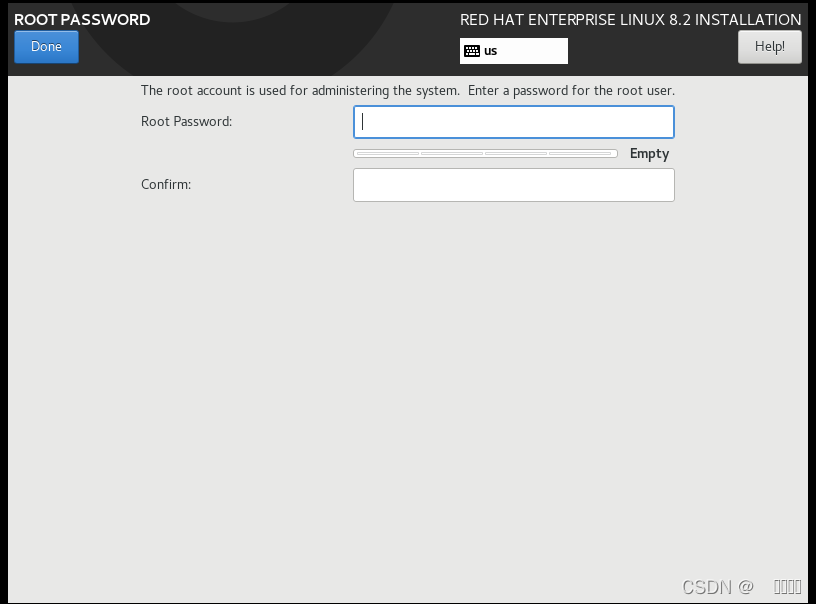Click the RED HAT ENTERPRISE LINUX 8.2 INSTALLATION heading
Image resolution: width=816 pixels, height=604 pixels.
click(x=630, y=20)
